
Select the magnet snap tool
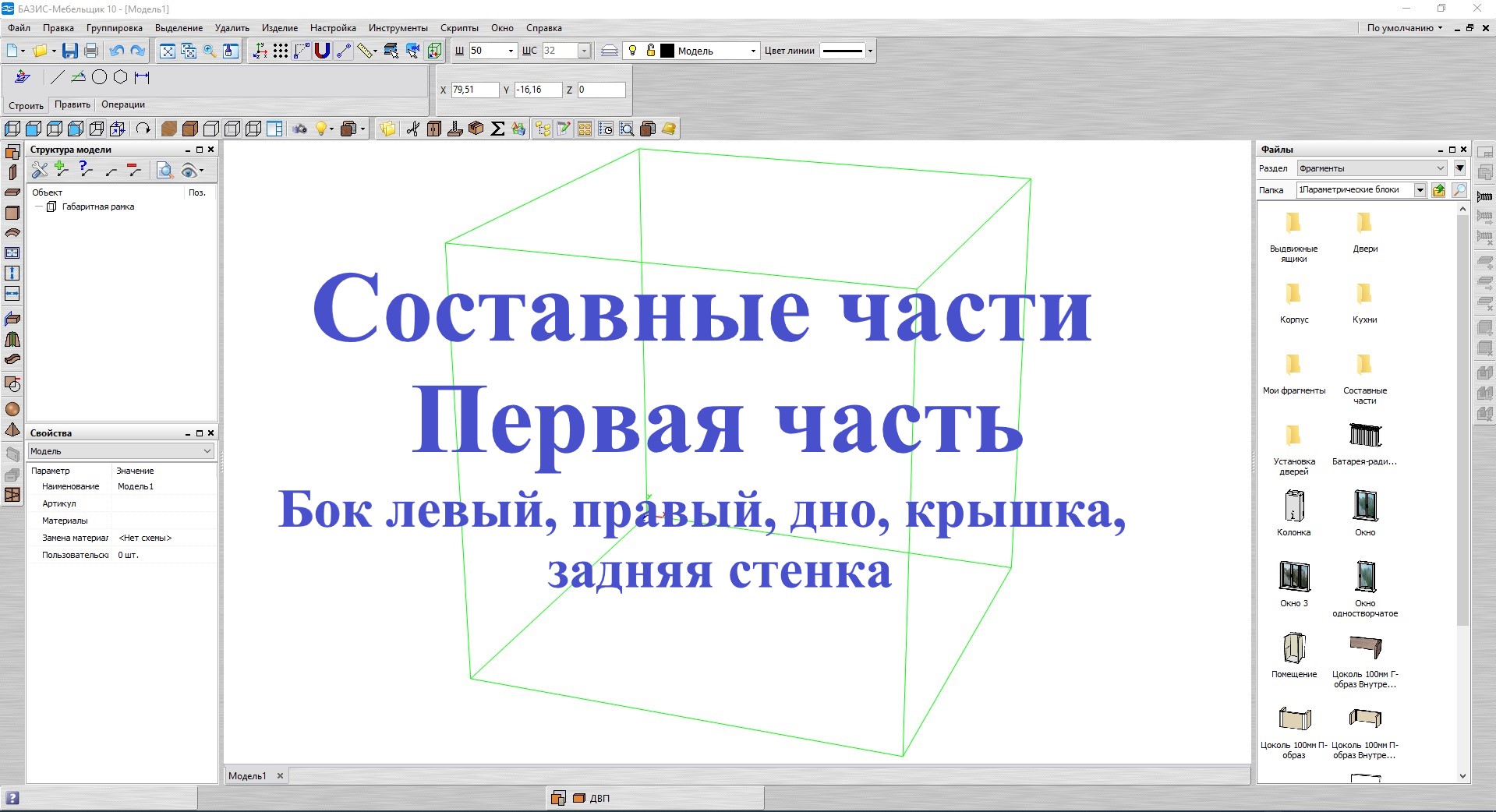tap(320, 51)
